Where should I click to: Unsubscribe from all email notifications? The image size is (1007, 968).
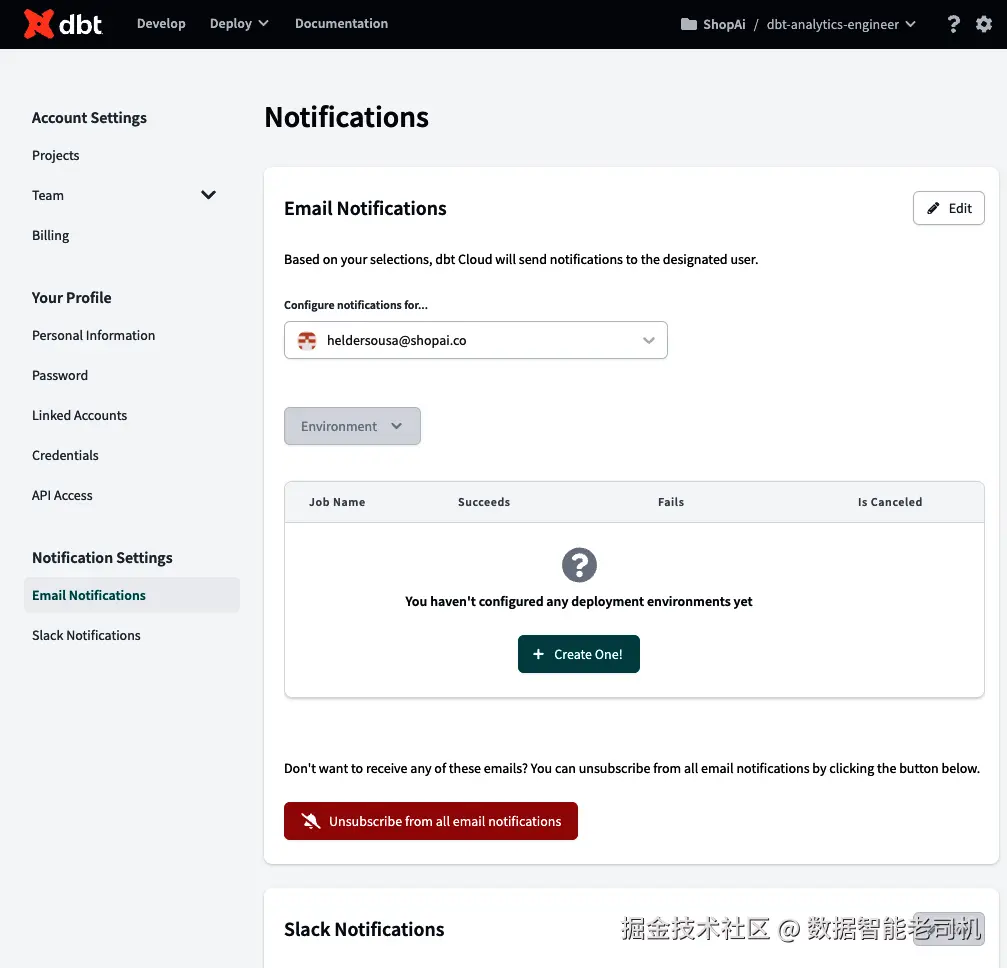click(x=430, y=821)
